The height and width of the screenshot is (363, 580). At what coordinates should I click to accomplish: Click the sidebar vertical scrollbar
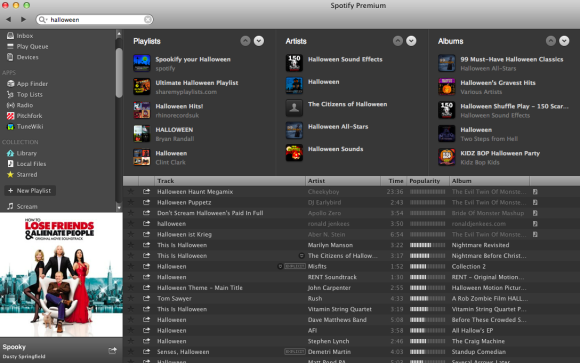tap(119, 73)
